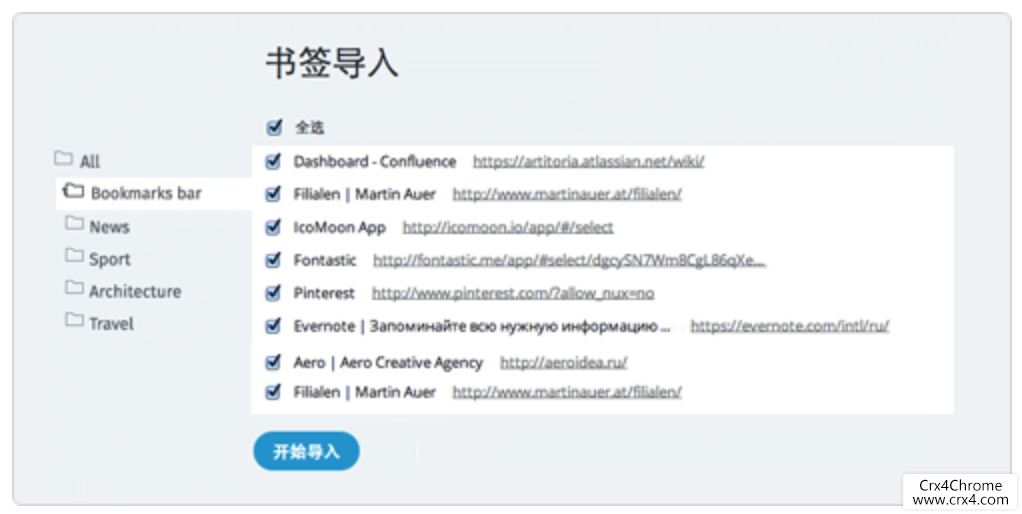Screen dimensions: 1022x514
Task: Click the All folder icon
Action: pyautogui.click(x=64, y=159)
